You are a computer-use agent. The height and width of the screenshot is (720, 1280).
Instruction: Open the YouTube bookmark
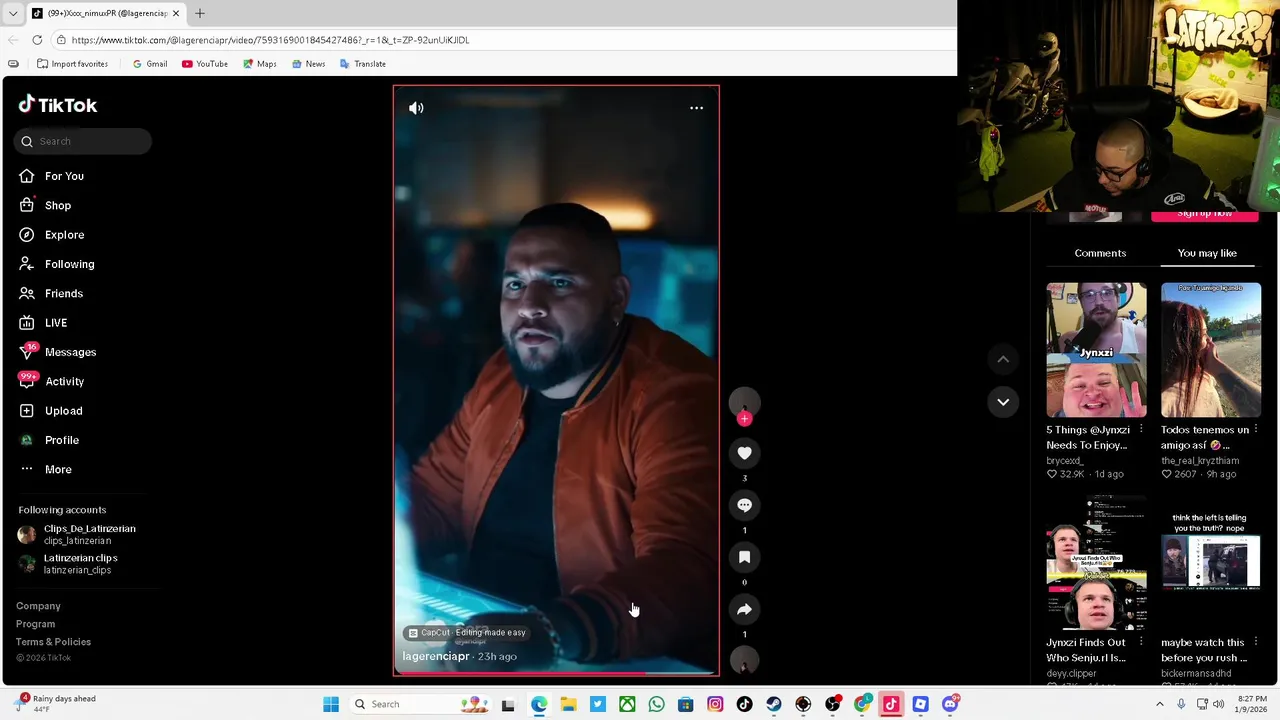pyautogui.click(x=205, y=64)
